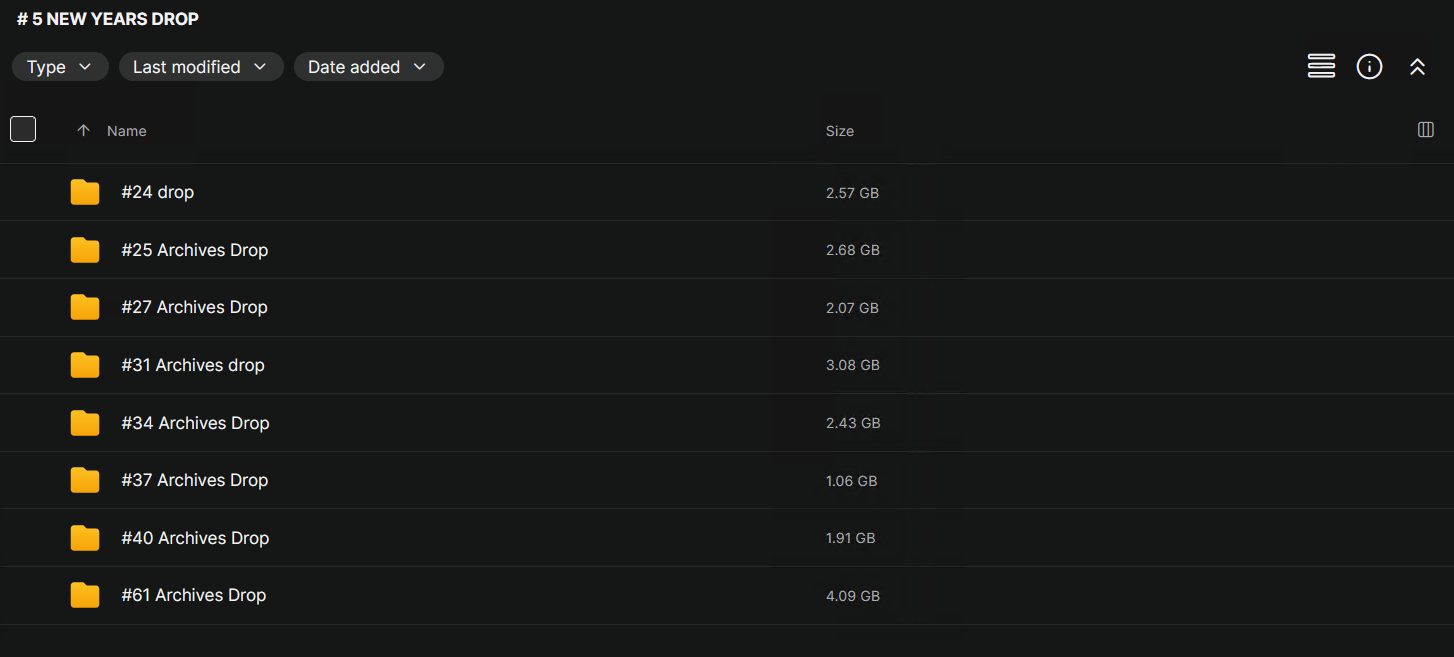Click the #61 Archives Drop folder icon

pos(85,595)
